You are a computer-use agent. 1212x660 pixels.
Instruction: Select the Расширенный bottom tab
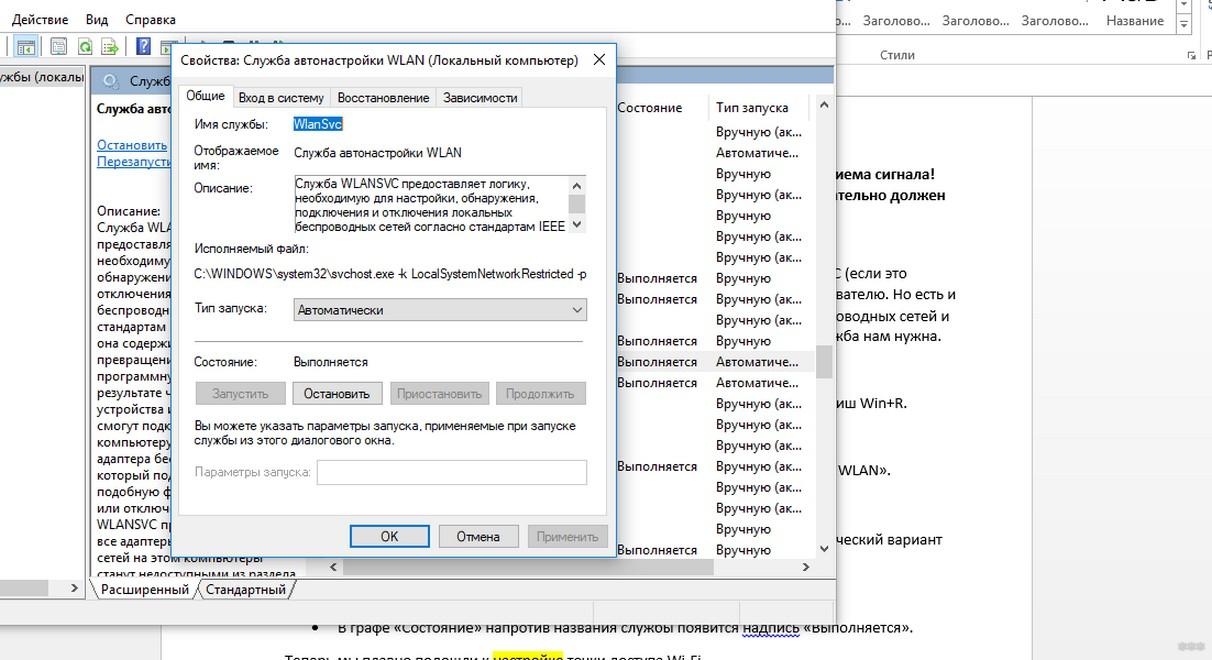pos(145,589)
